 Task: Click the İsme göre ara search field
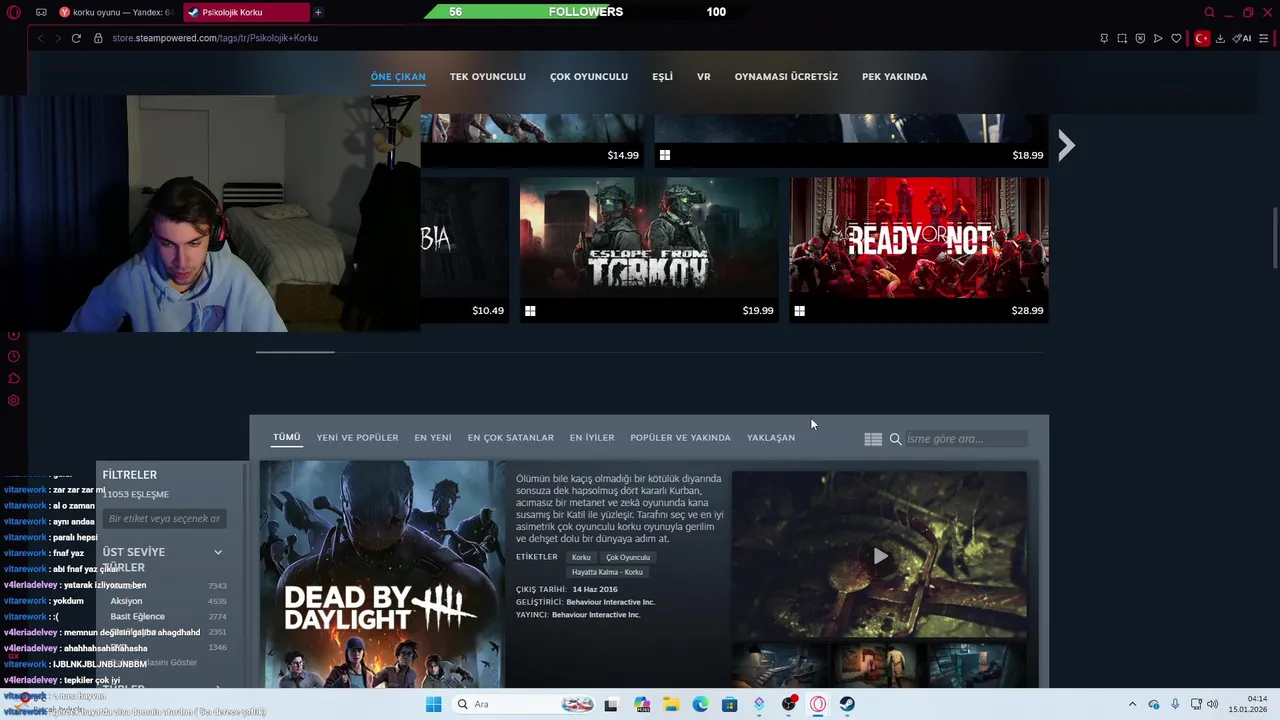tap(965, 439)
